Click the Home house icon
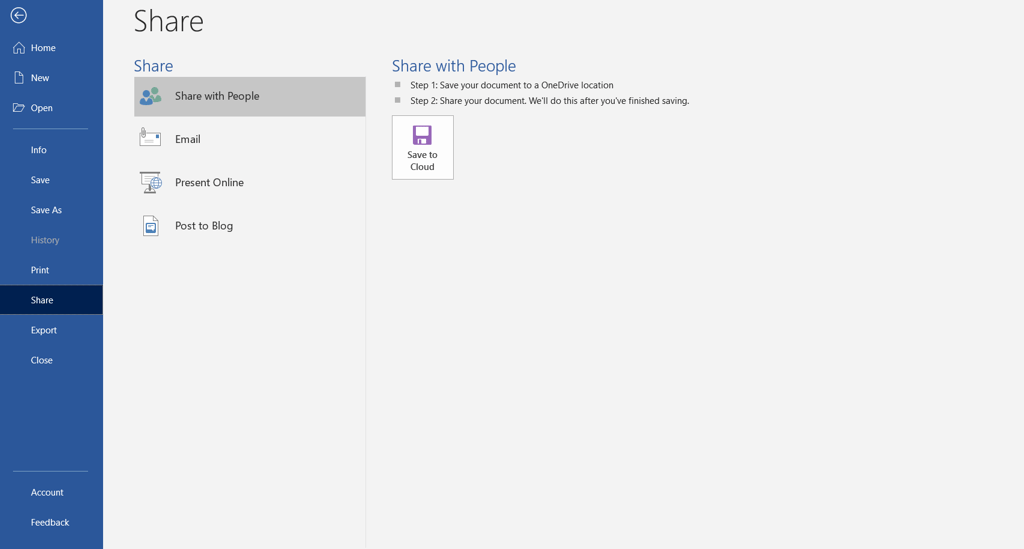Image resolution: width=1024 pixels, height=549 pixels. 19,48
